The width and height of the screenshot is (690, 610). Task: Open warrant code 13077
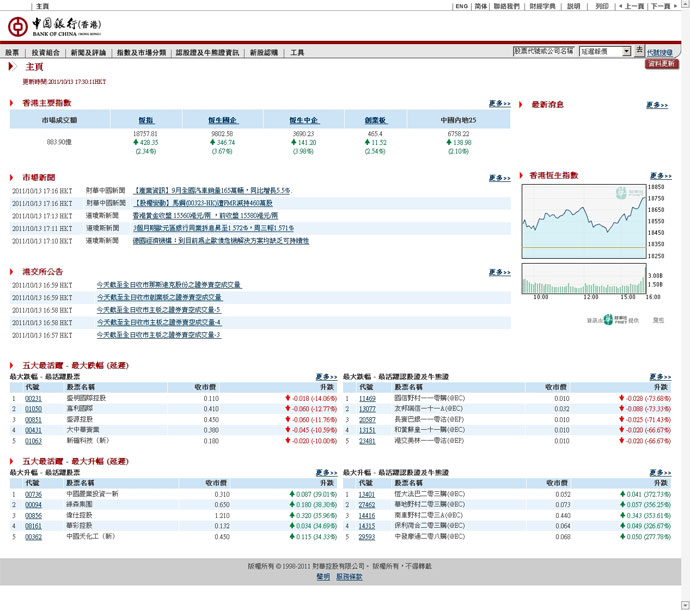pyautogui.click(x=367, y=409)
